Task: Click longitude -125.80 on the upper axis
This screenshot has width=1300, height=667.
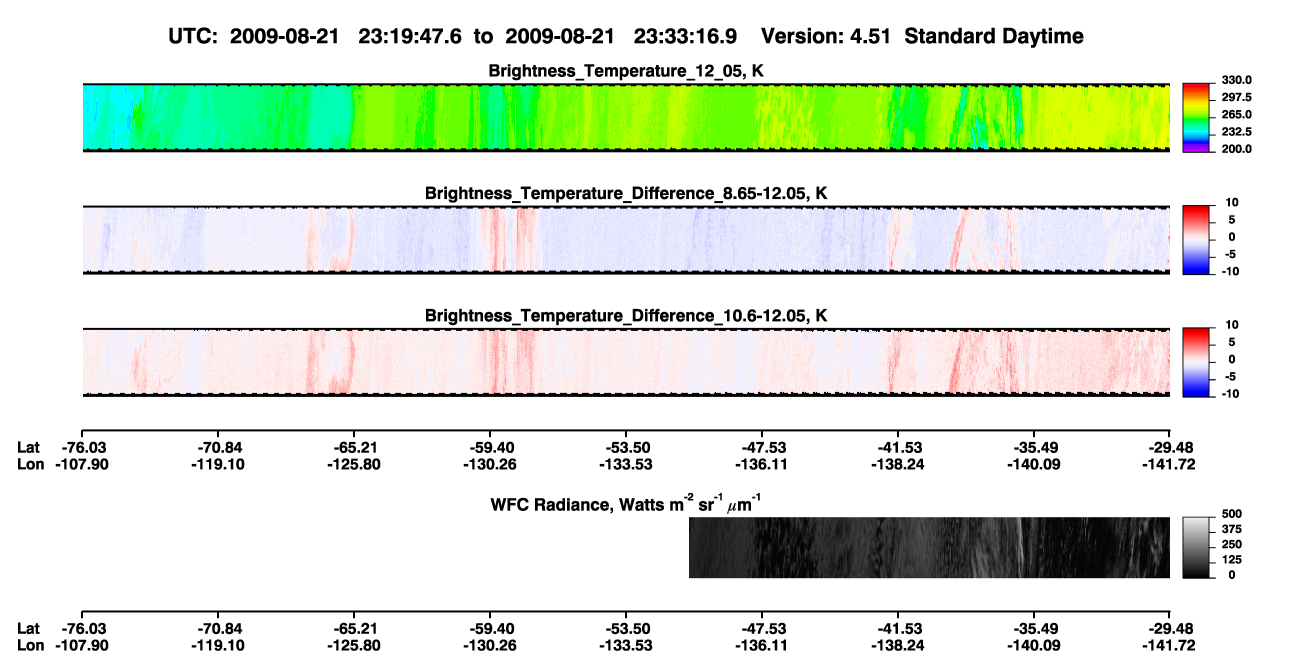Action: coord(354,464)
